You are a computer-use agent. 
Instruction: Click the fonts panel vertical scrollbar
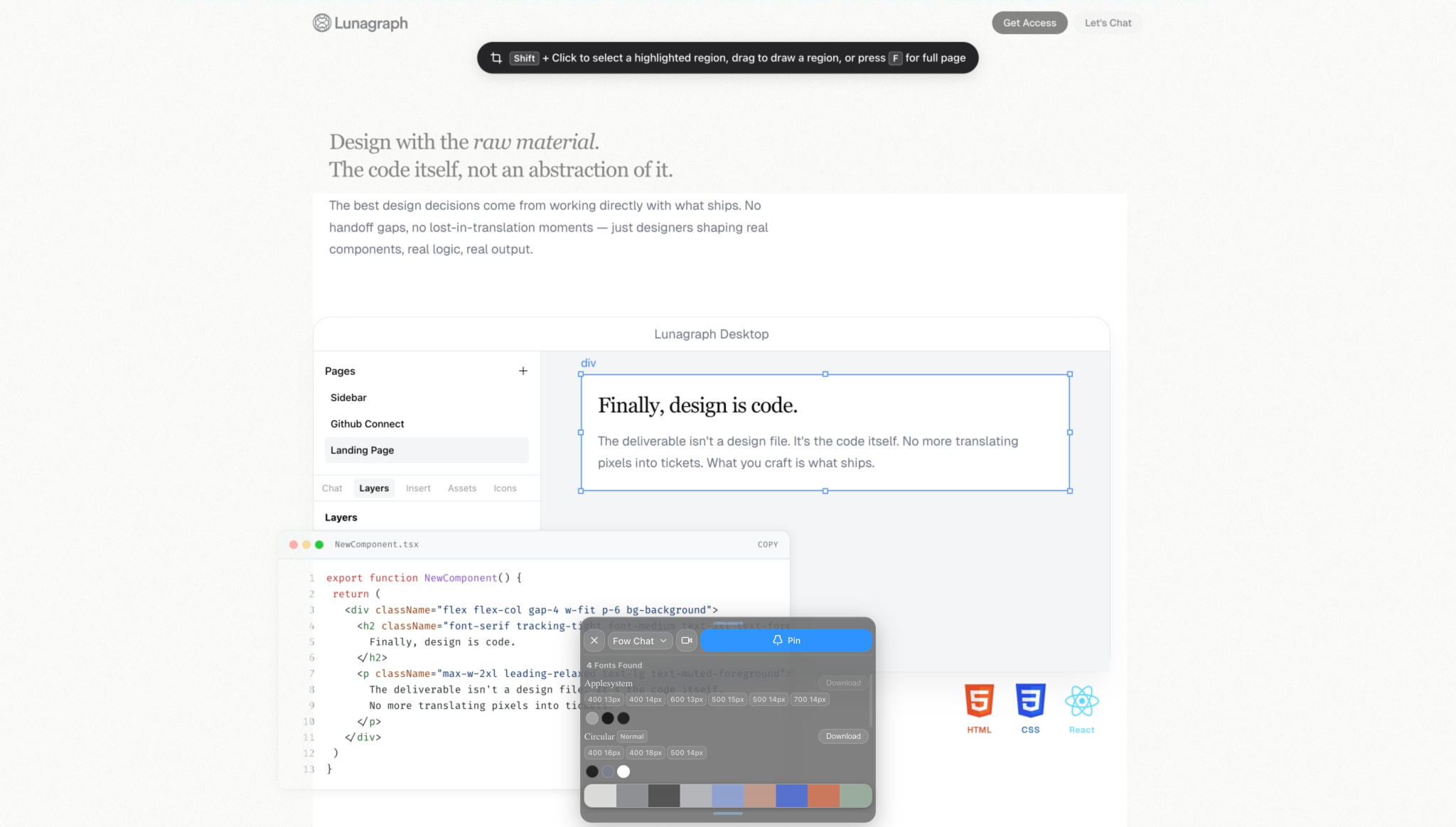(x=870, y=700)
